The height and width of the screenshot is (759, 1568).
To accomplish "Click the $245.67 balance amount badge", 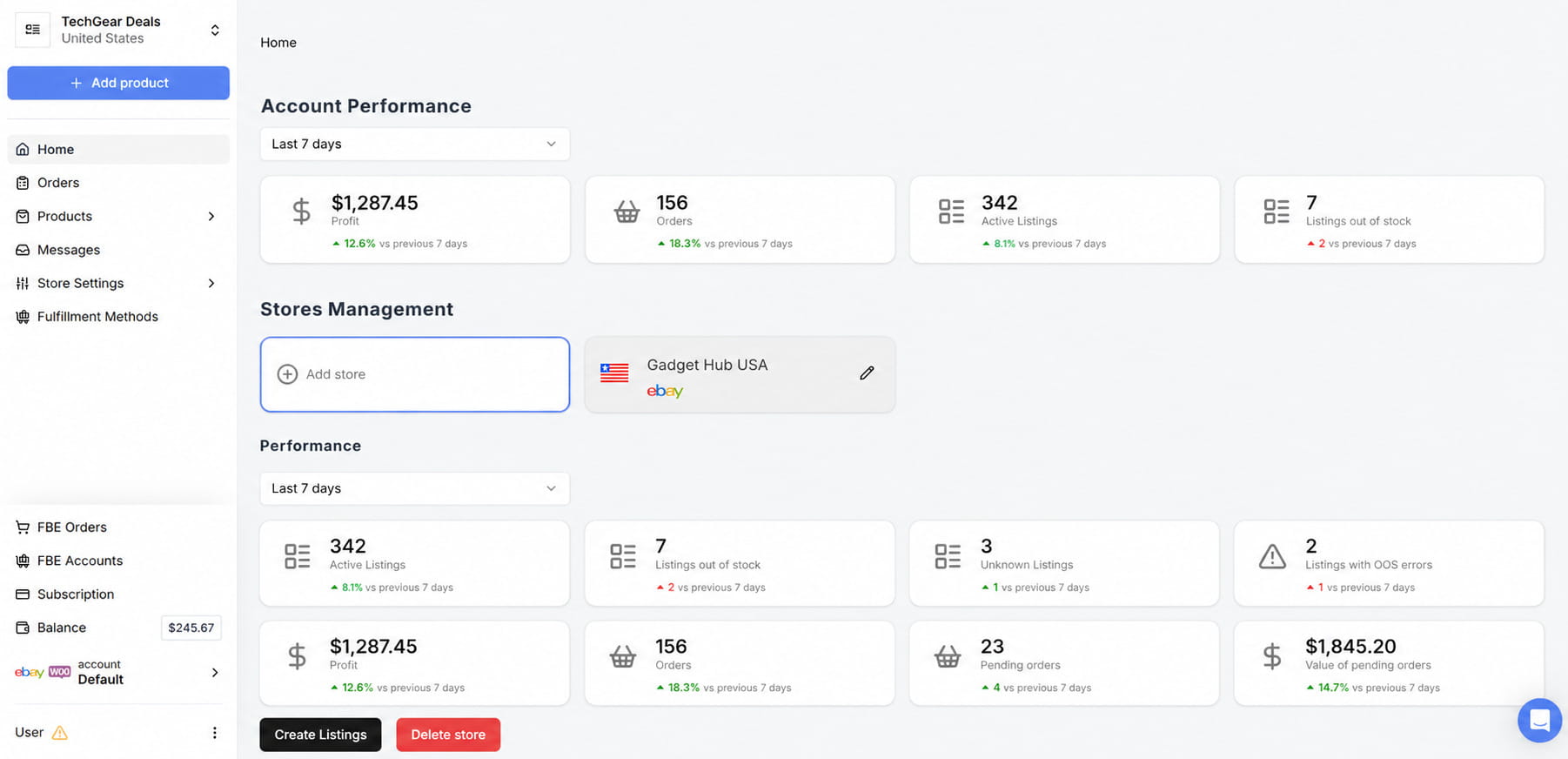I will pos(191,628).
